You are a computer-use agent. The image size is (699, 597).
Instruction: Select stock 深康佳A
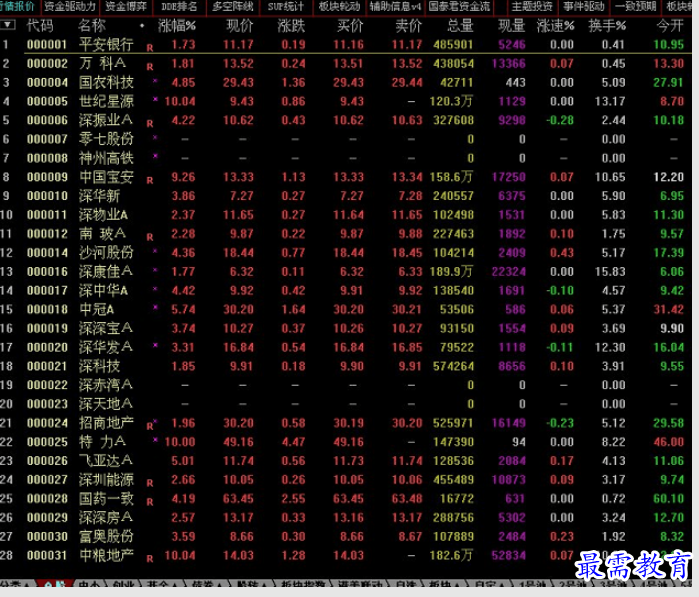coord(106,272)
